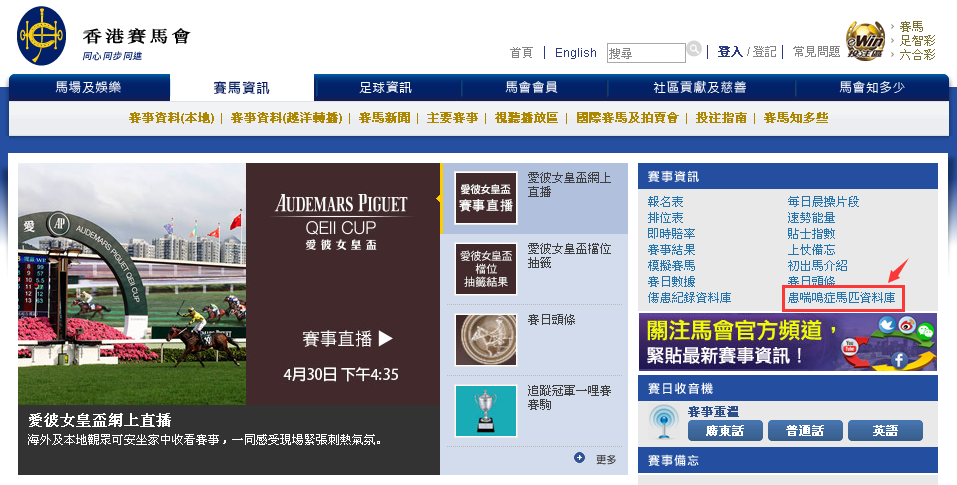Open the 愛彼女皇盃檔位抽籤結果 thumbnail
Viewport: 957px width, 485px height.
click(486, 268)
